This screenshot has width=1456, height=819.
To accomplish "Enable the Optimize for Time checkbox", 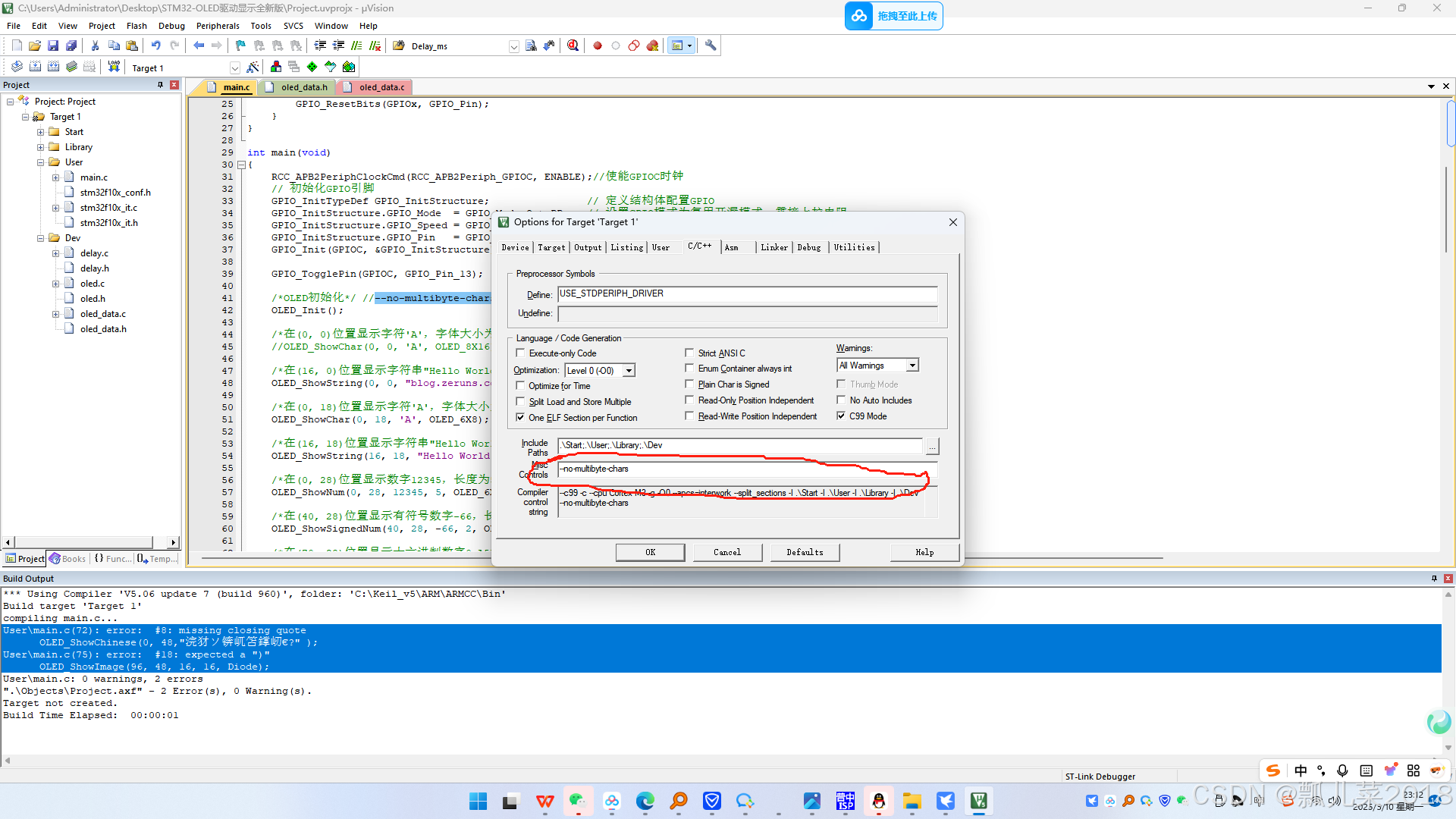I will pos(520,386).
